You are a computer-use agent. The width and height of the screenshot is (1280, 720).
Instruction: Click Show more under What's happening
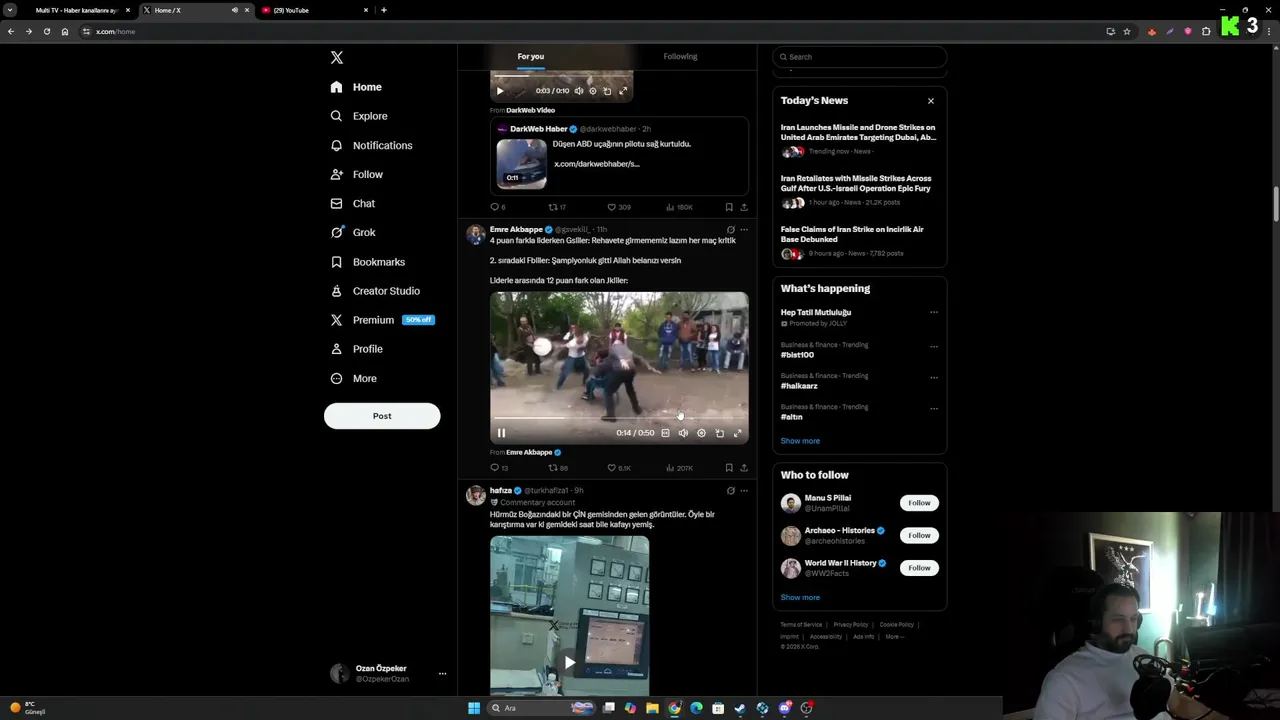coord(800,441)
